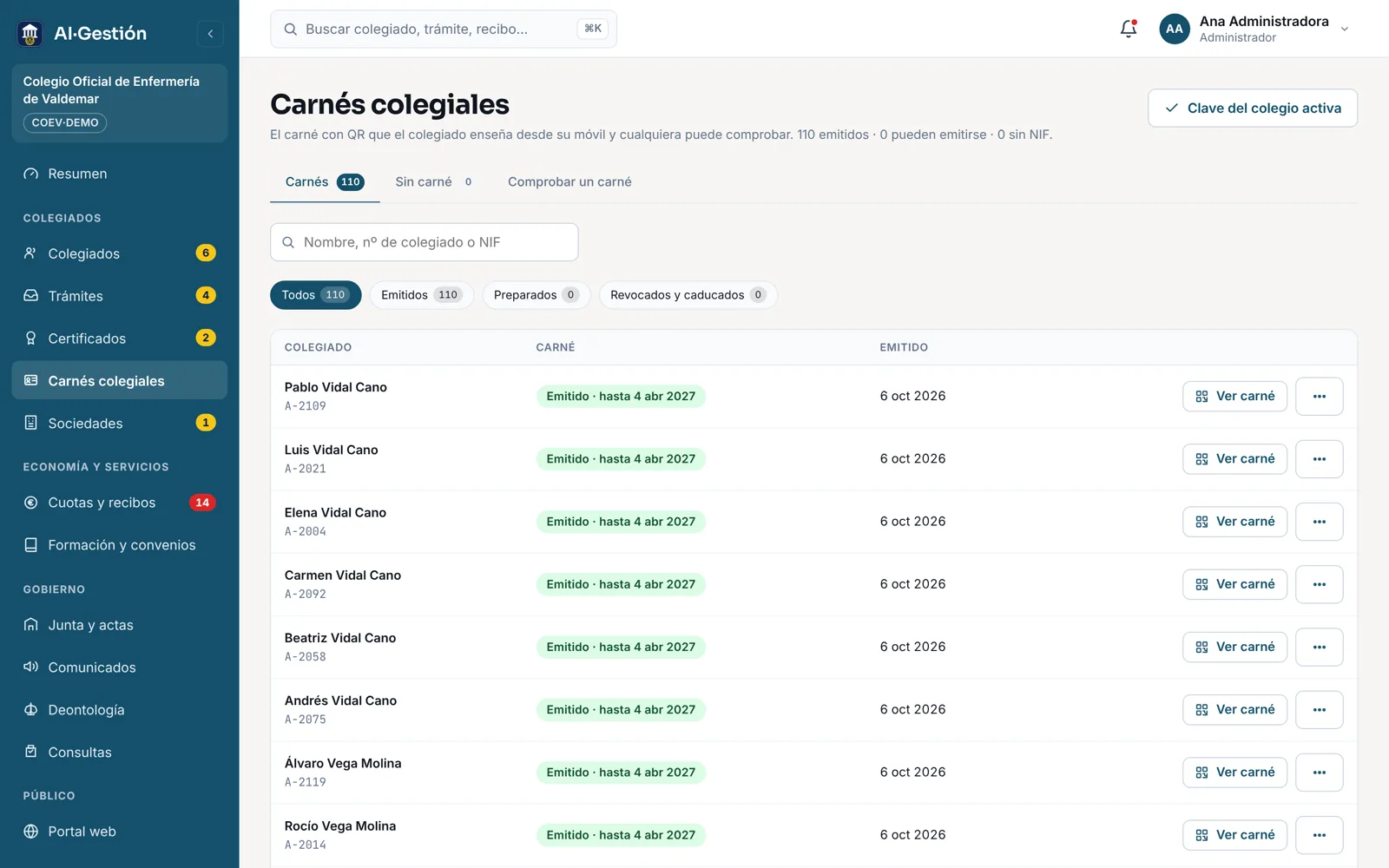Open Cuotas y recibos
1389x868 pixels.
click(120, 503)
